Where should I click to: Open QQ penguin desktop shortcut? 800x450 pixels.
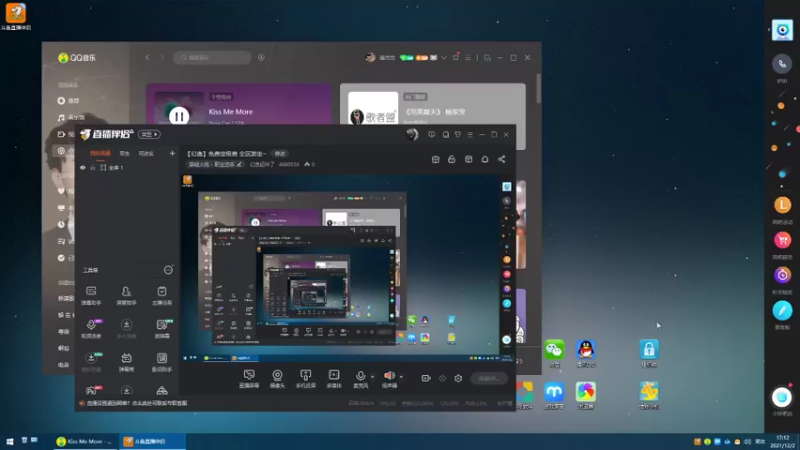586,353
